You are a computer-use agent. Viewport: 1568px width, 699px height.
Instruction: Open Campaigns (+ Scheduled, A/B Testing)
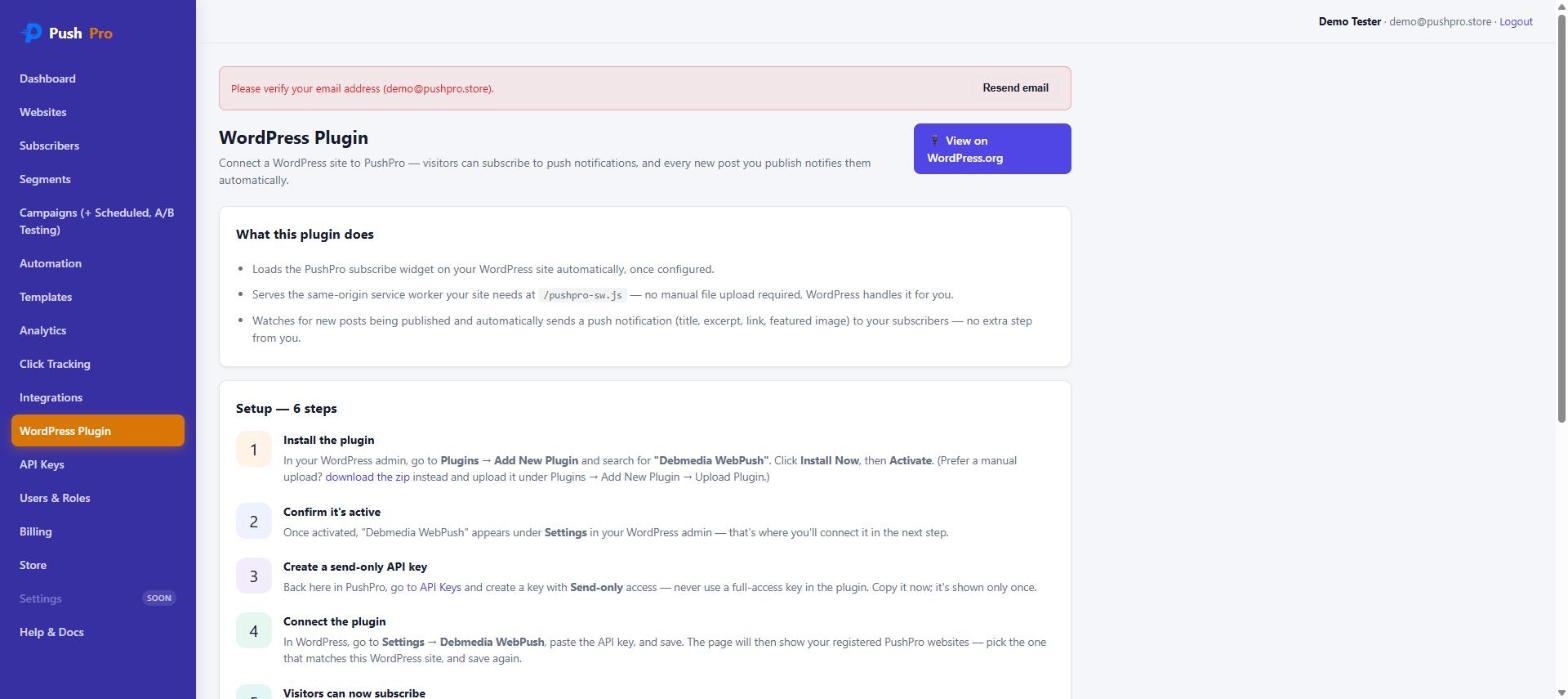97,221
